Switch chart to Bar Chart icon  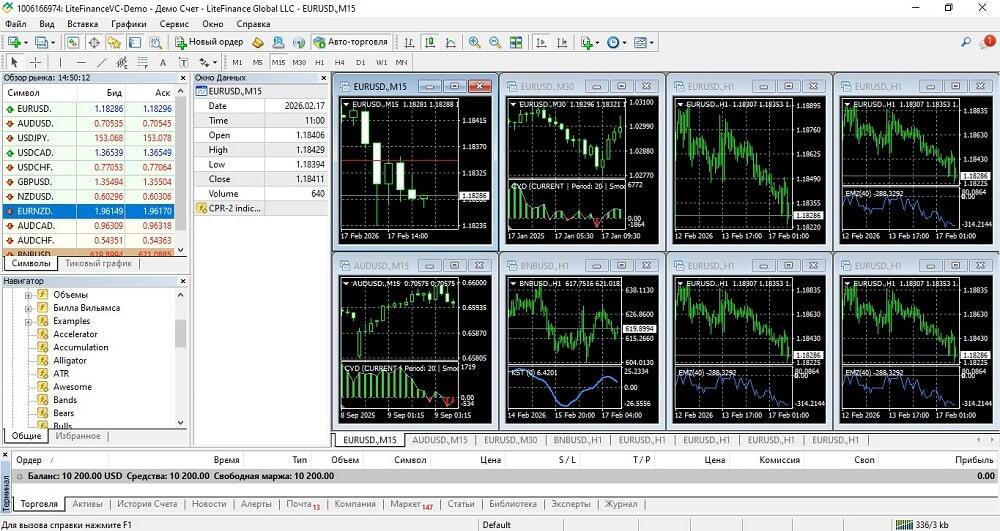pyautogui.click(x=409, y=42)
